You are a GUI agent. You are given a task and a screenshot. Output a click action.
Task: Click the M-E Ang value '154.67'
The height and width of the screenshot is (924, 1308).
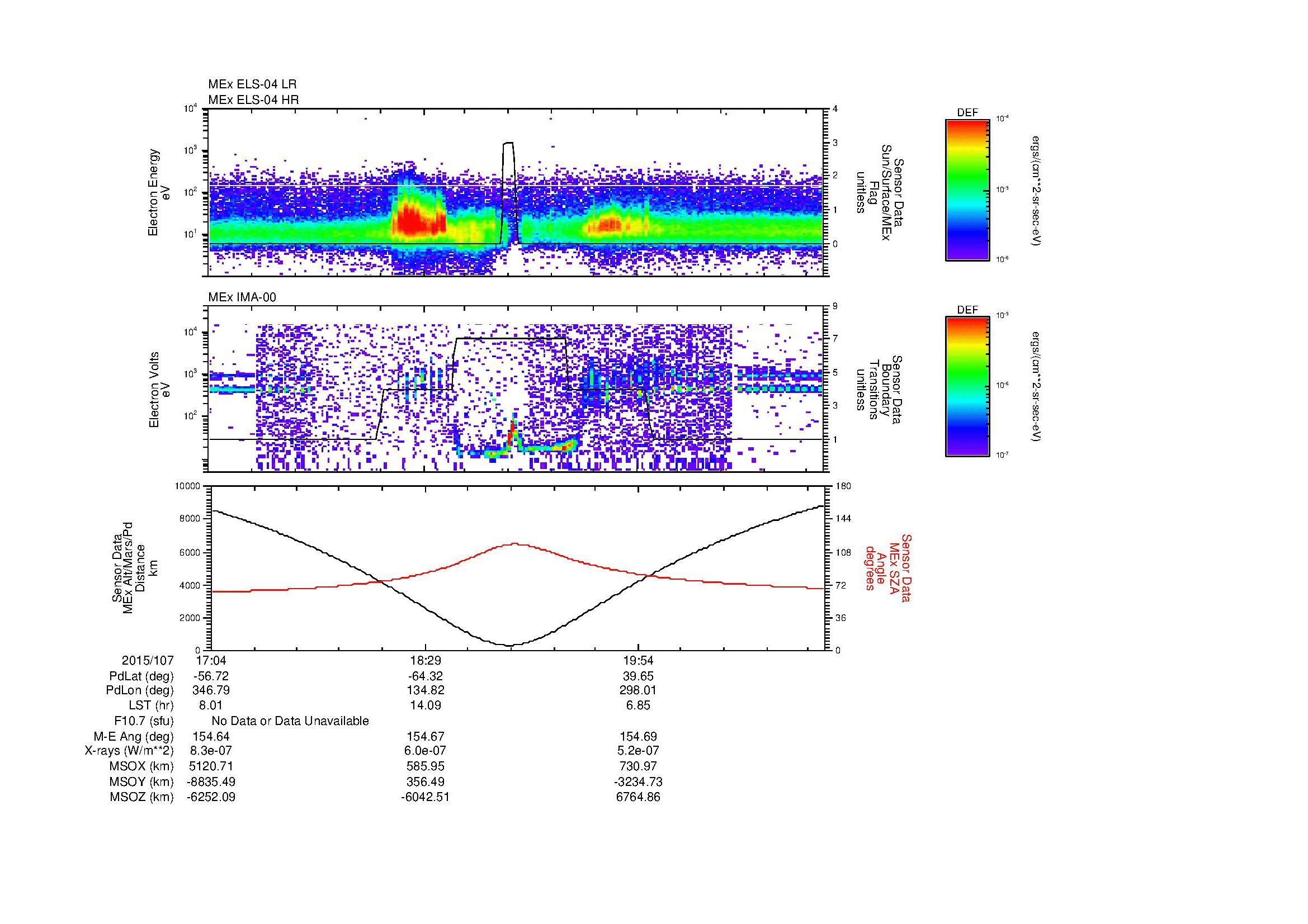tap(425, 737)
